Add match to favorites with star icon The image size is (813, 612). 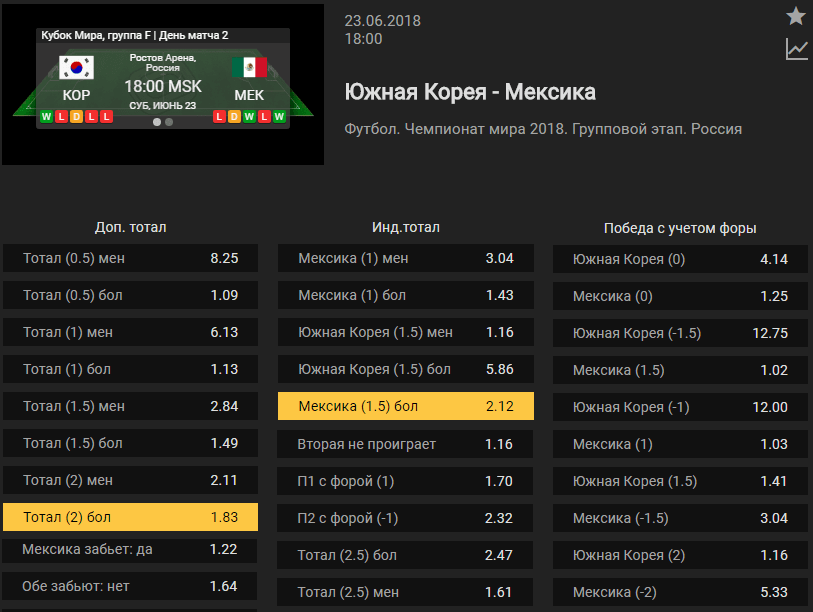(796, 16)
